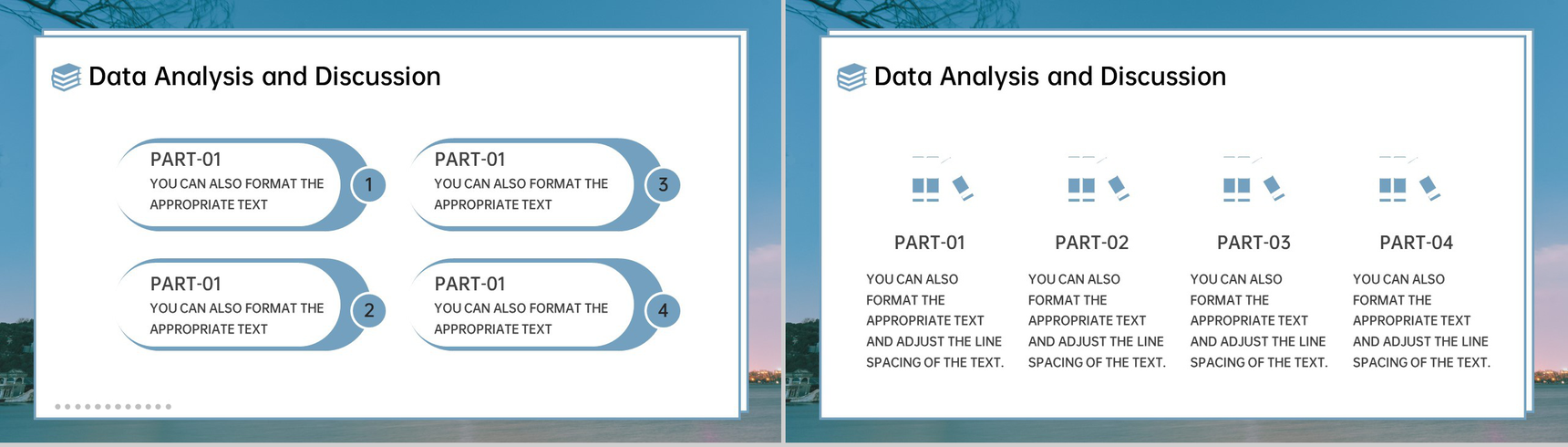Select the numbered circle 3 badge

pyautogui.click(x=663, y=184)
